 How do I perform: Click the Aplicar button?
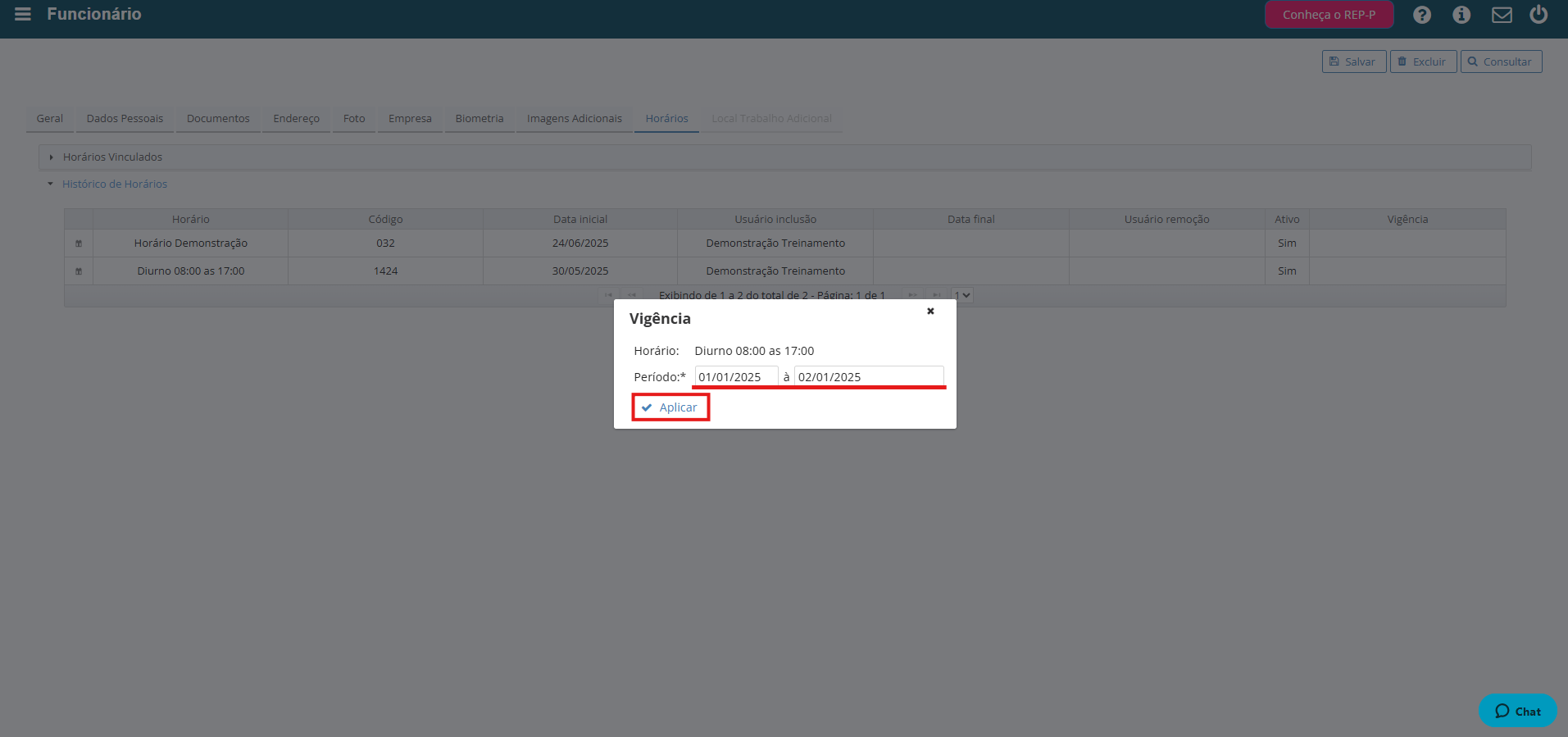click(670, 407)
